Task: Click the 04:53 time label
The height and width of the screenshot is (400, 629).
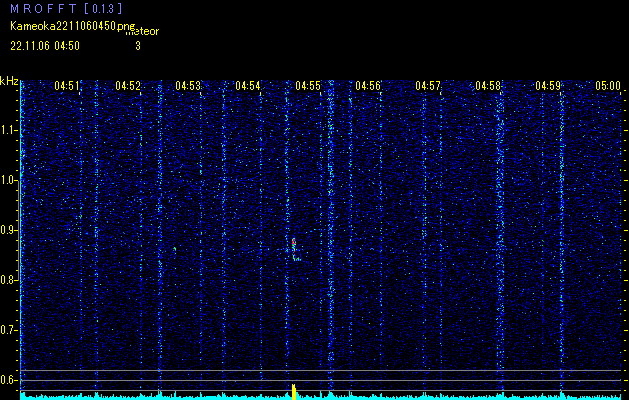Action: [x=188, y=85]
